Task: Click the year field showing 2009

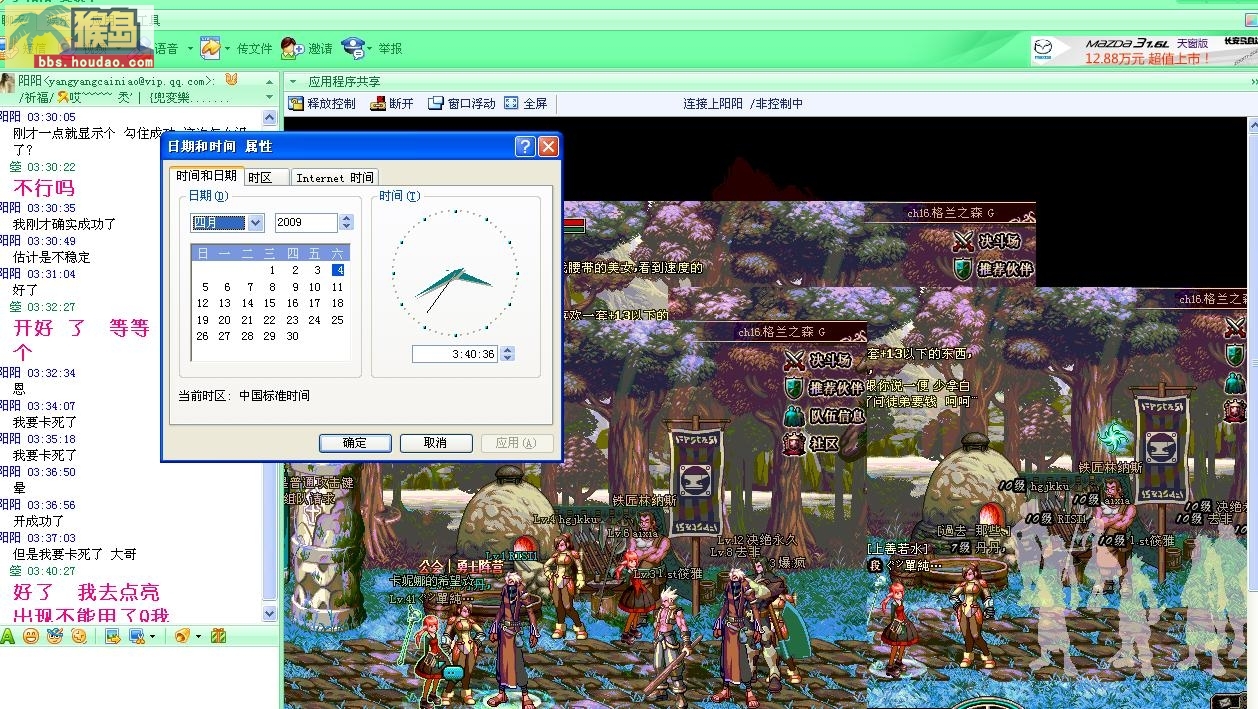Action: 306,223
